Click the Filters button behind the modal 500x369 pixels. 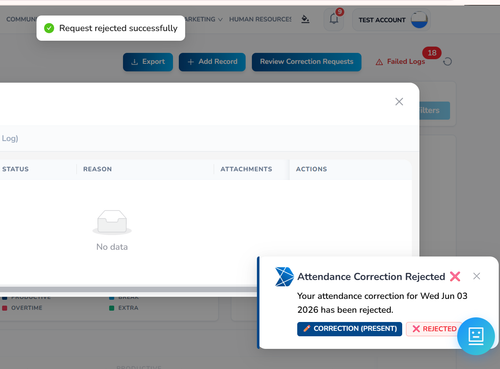[434, 110]
